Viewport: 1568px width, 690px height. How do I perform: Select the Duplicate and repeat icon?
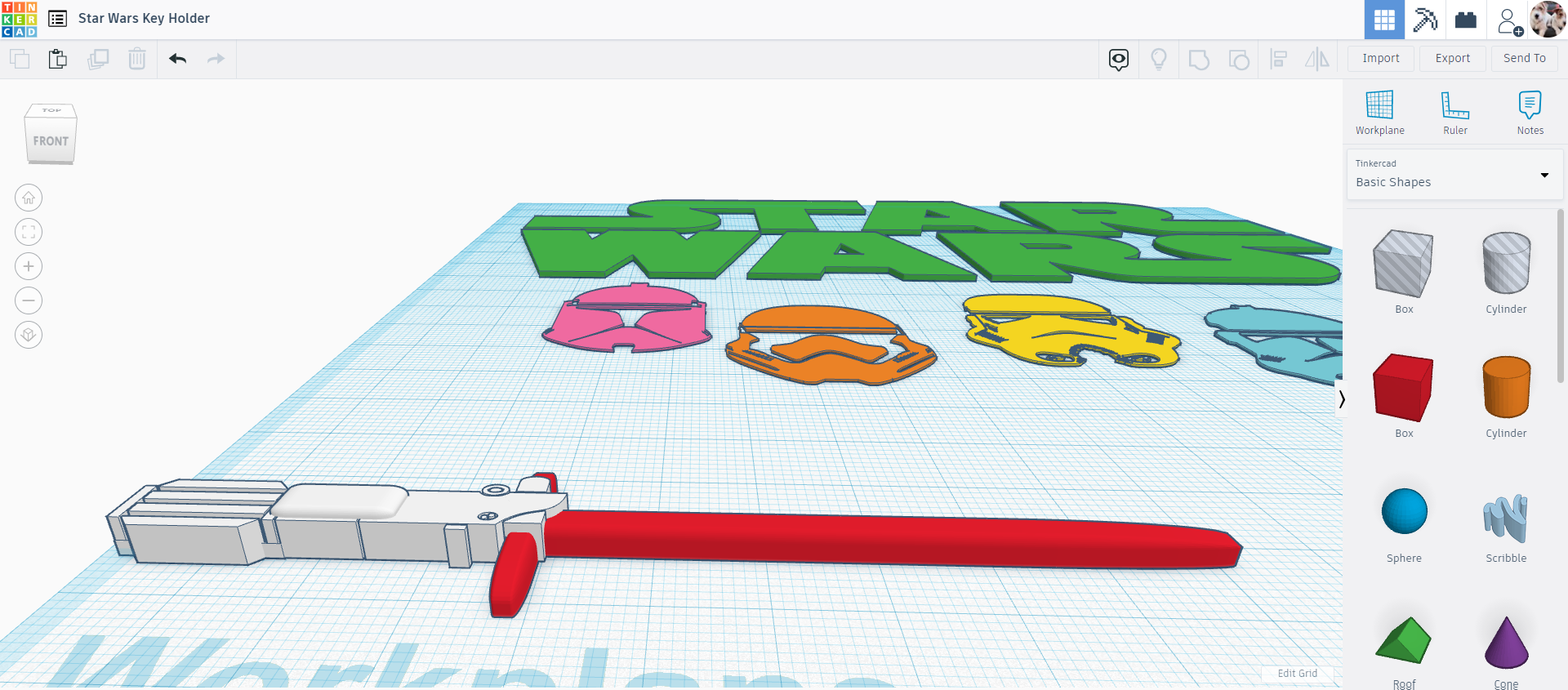[x=98, y=59]
